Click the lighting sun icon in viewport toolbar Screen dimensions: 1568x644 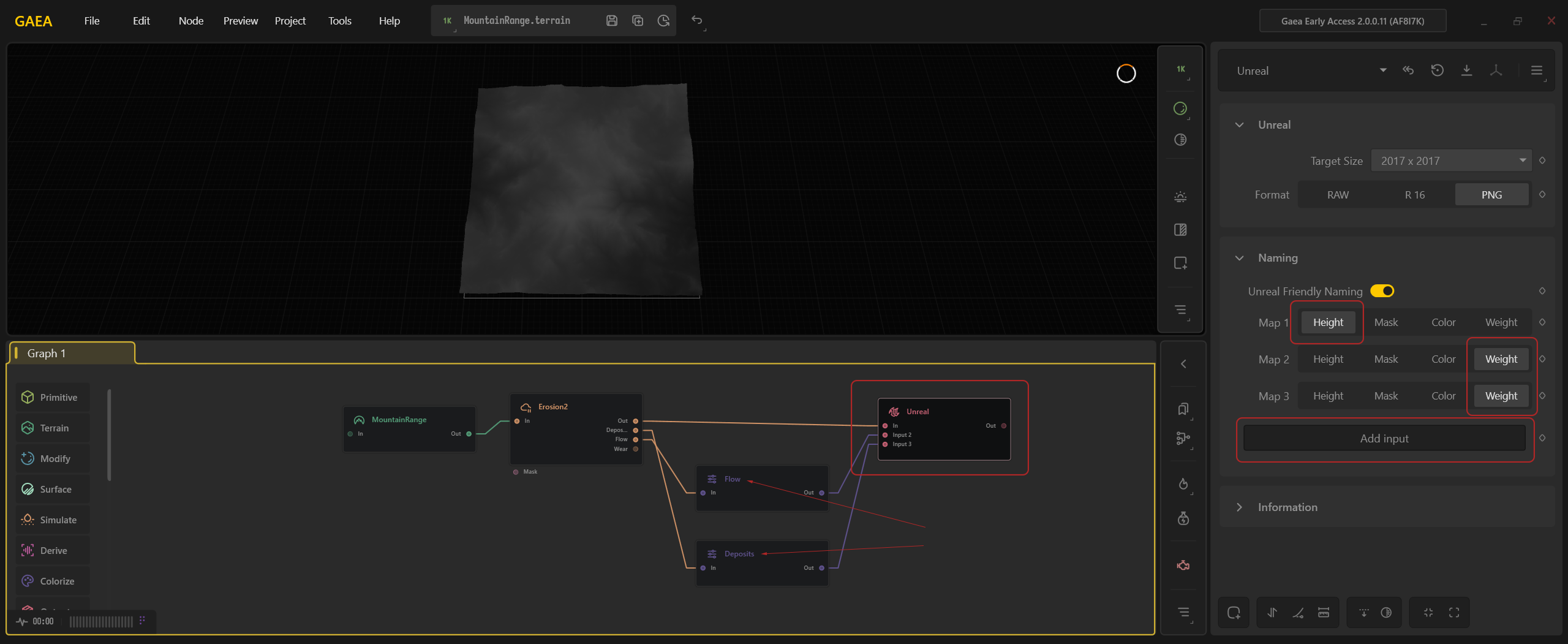(x=1180, y=197)
